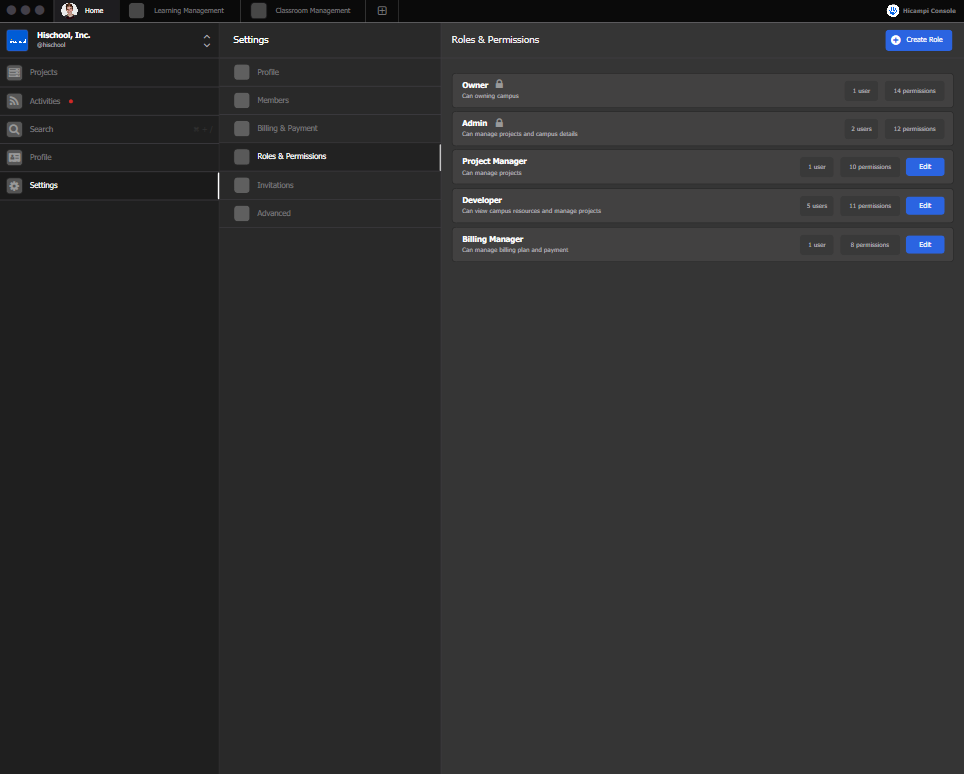Edit the Billing Manager role

pos(924,245)
